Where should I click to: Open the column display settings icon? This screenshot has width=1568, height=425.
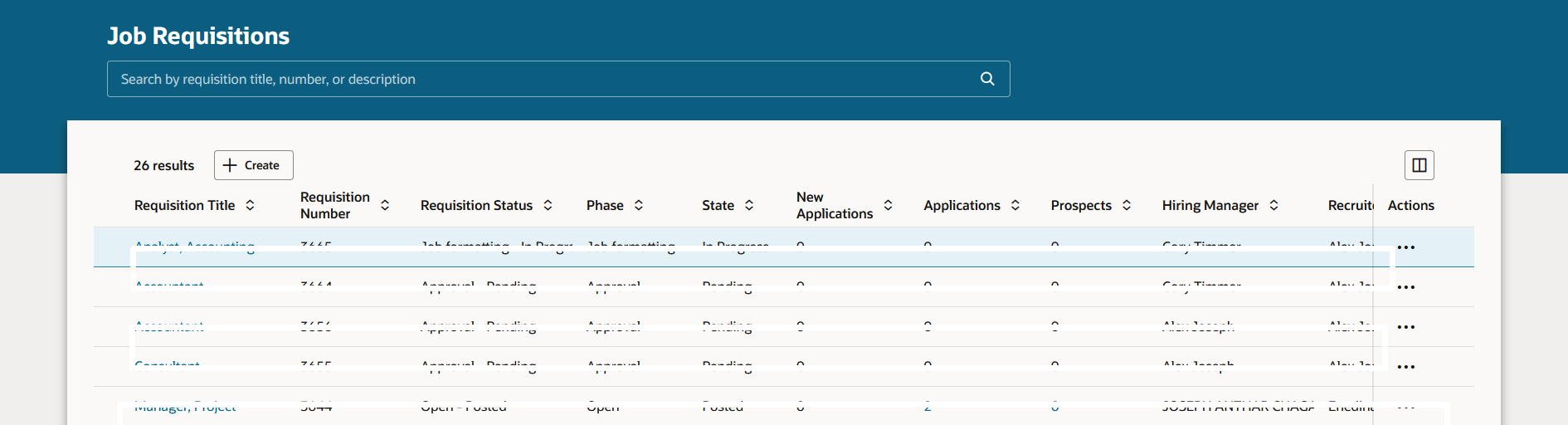click(1419, 165)
